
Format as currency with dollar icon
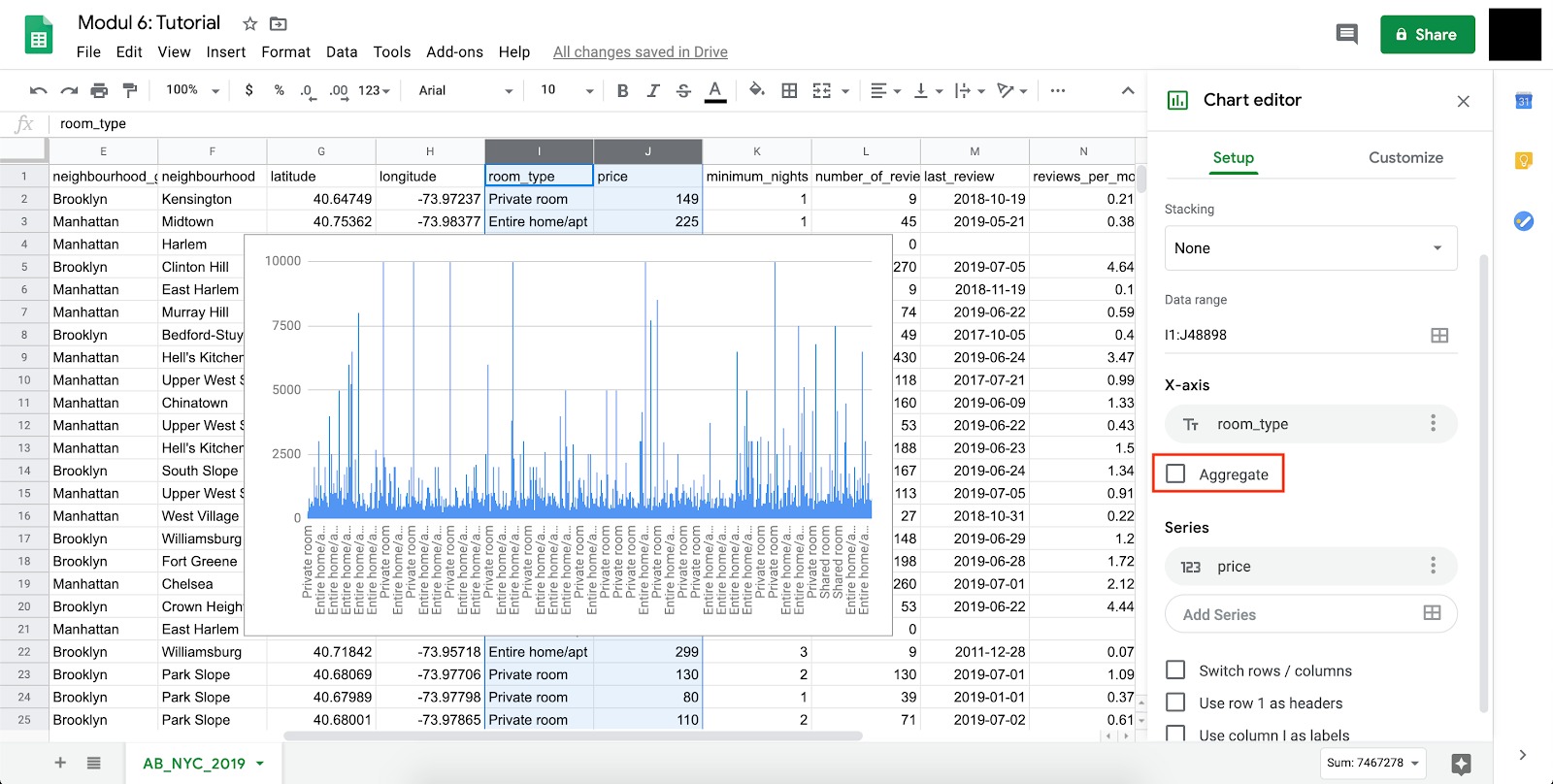pyautogui.click(x=249, y=90)
